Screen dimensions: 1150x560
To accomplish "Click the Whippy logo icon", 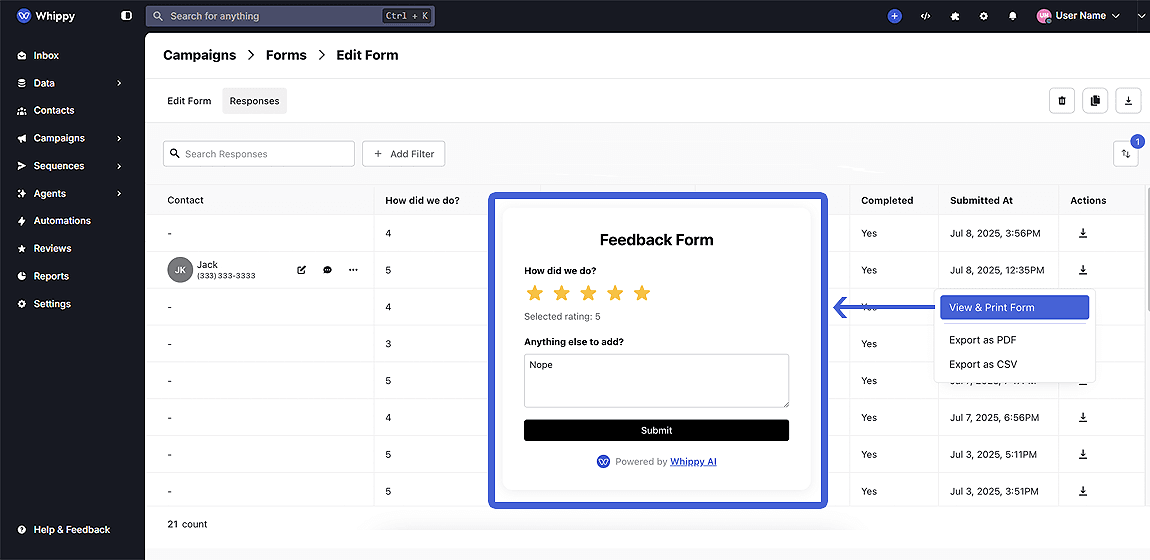I will point(24,15).
